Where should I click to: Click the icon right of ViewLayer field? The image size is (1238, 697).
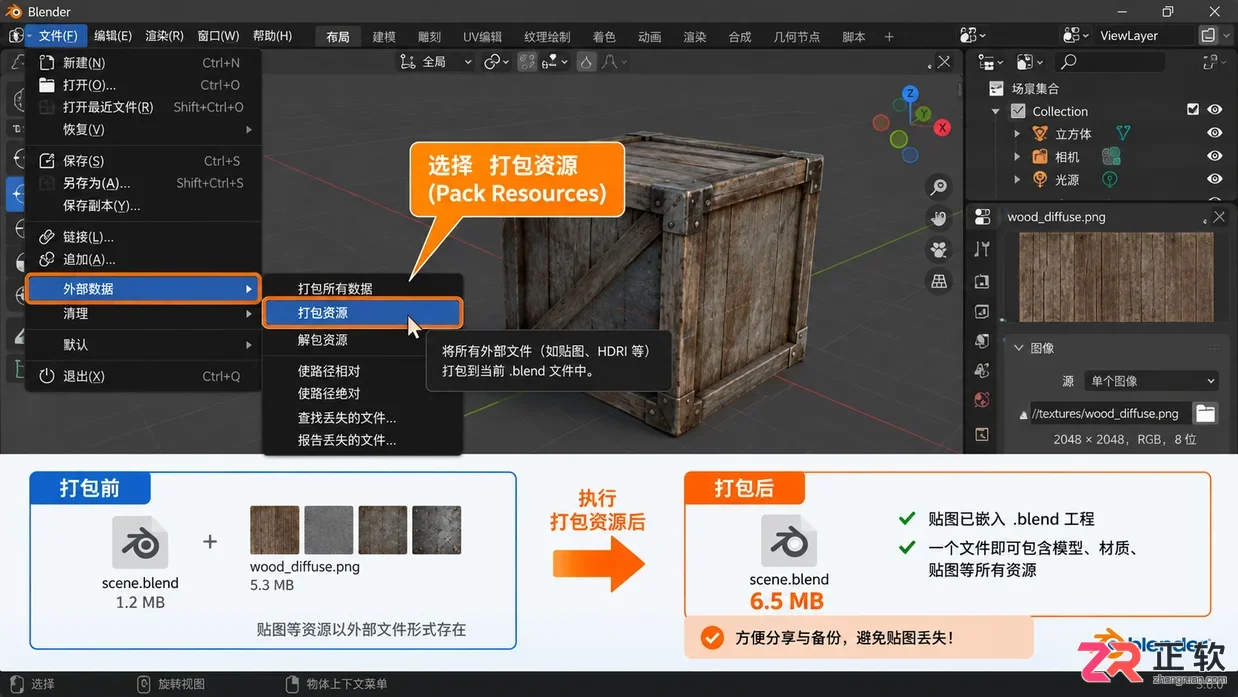tap(1208, 35)
